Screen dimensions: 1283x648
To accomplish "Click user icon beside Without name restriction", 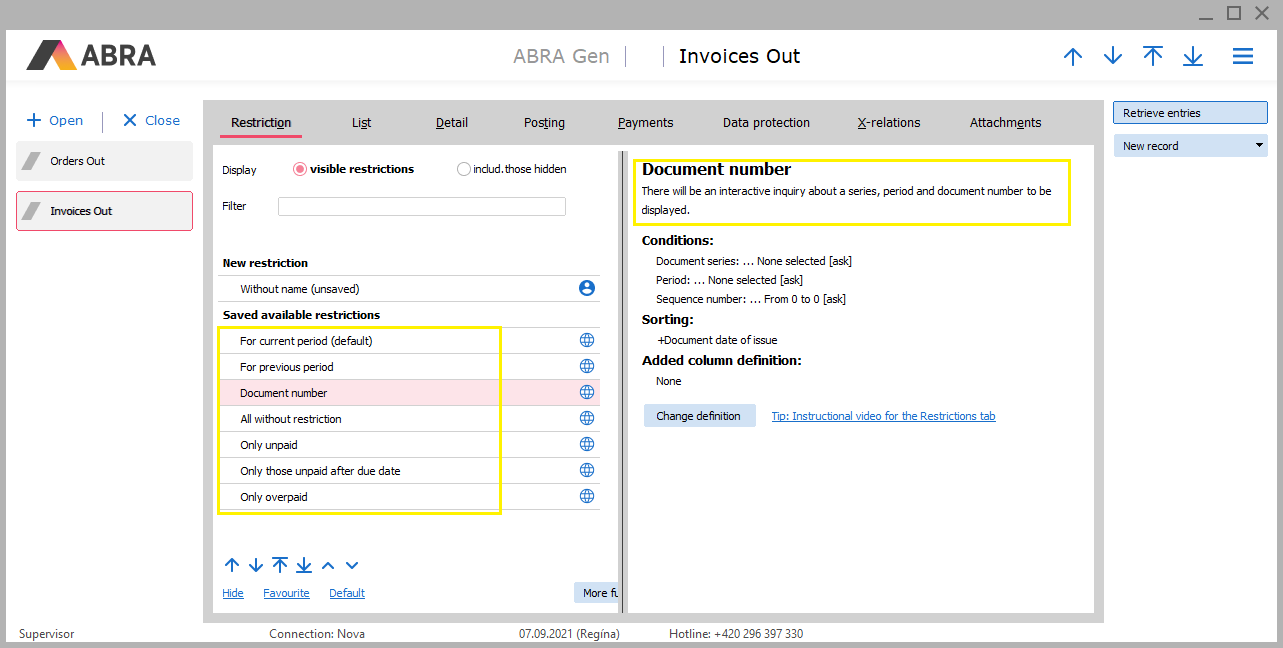I will (x=587, y=289).
